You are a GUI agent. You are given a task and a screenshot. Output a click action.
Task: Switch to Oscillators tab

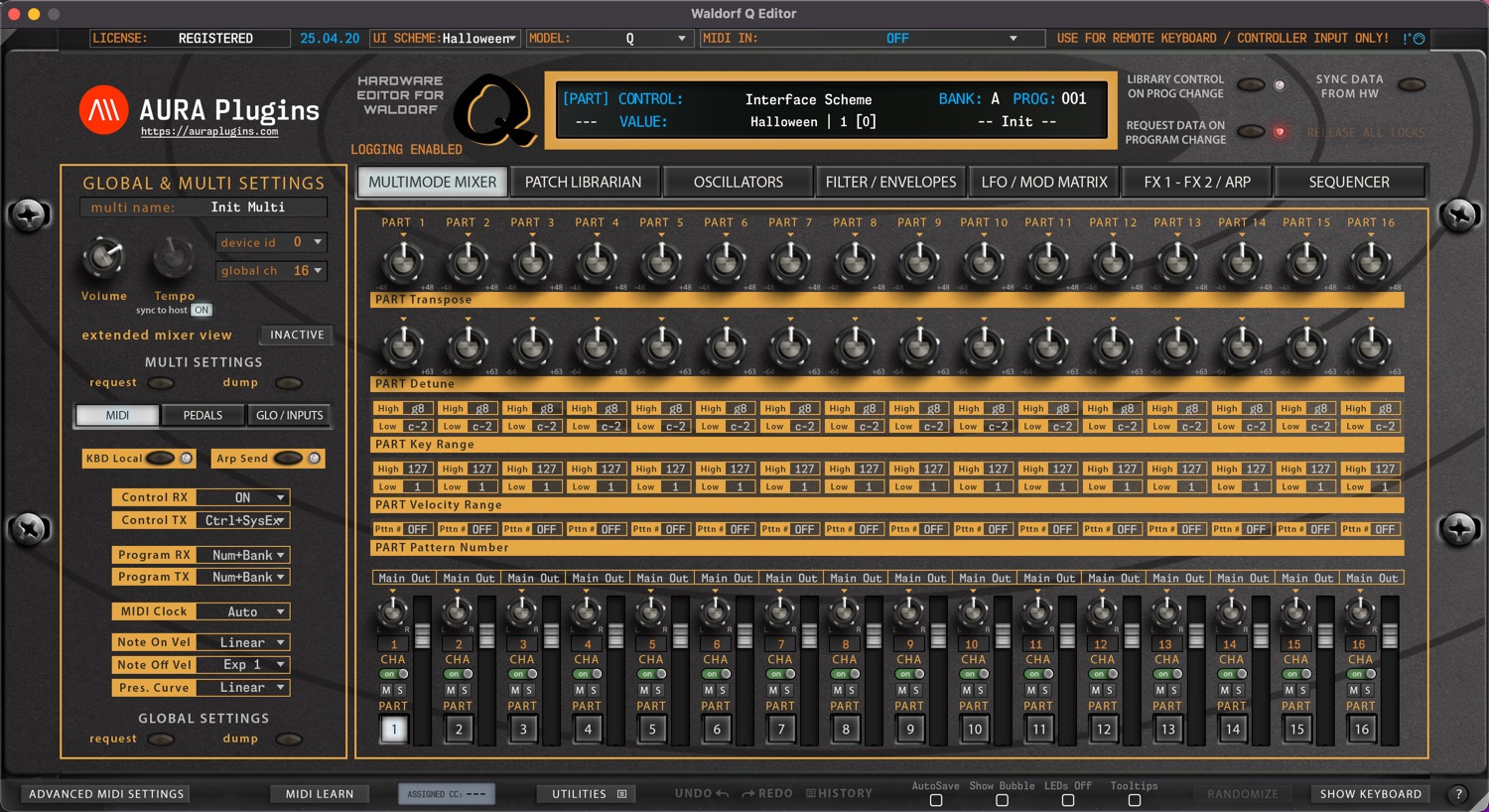(739, 183)
